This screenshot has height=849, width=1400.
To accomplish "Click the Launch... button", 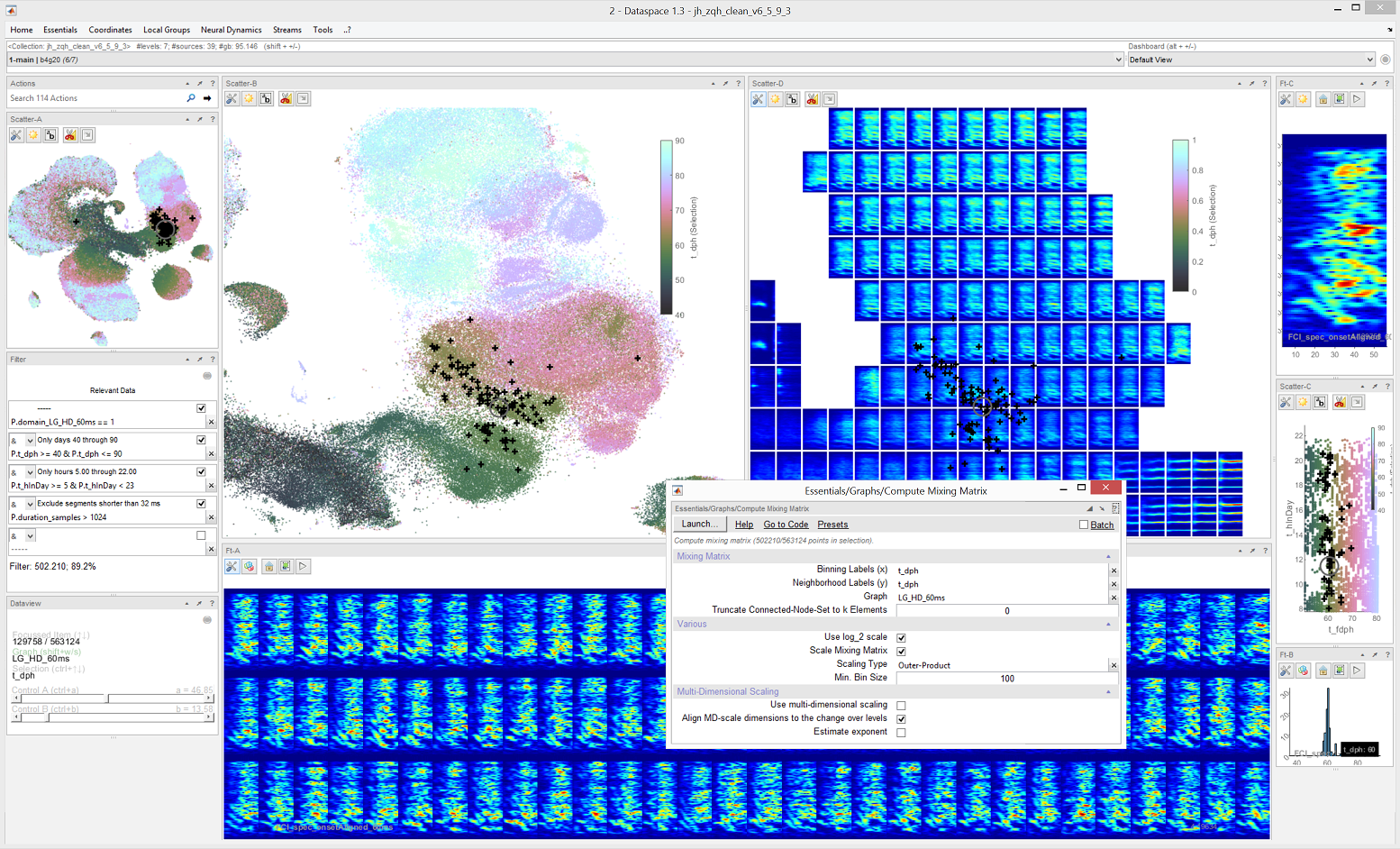I will click(x=700, y=524).
